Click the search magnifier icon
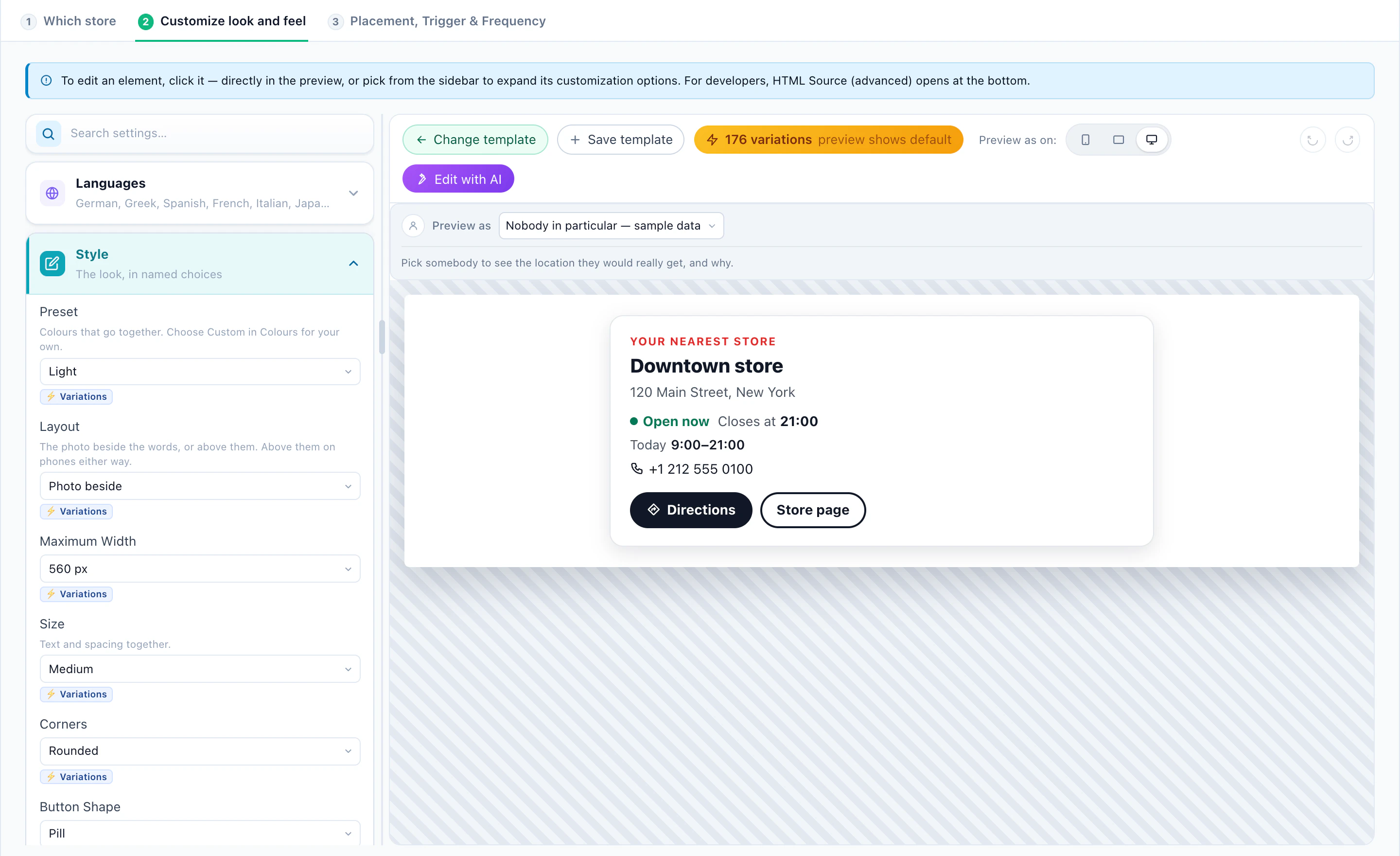1400x856 pixels. point(49,134)
